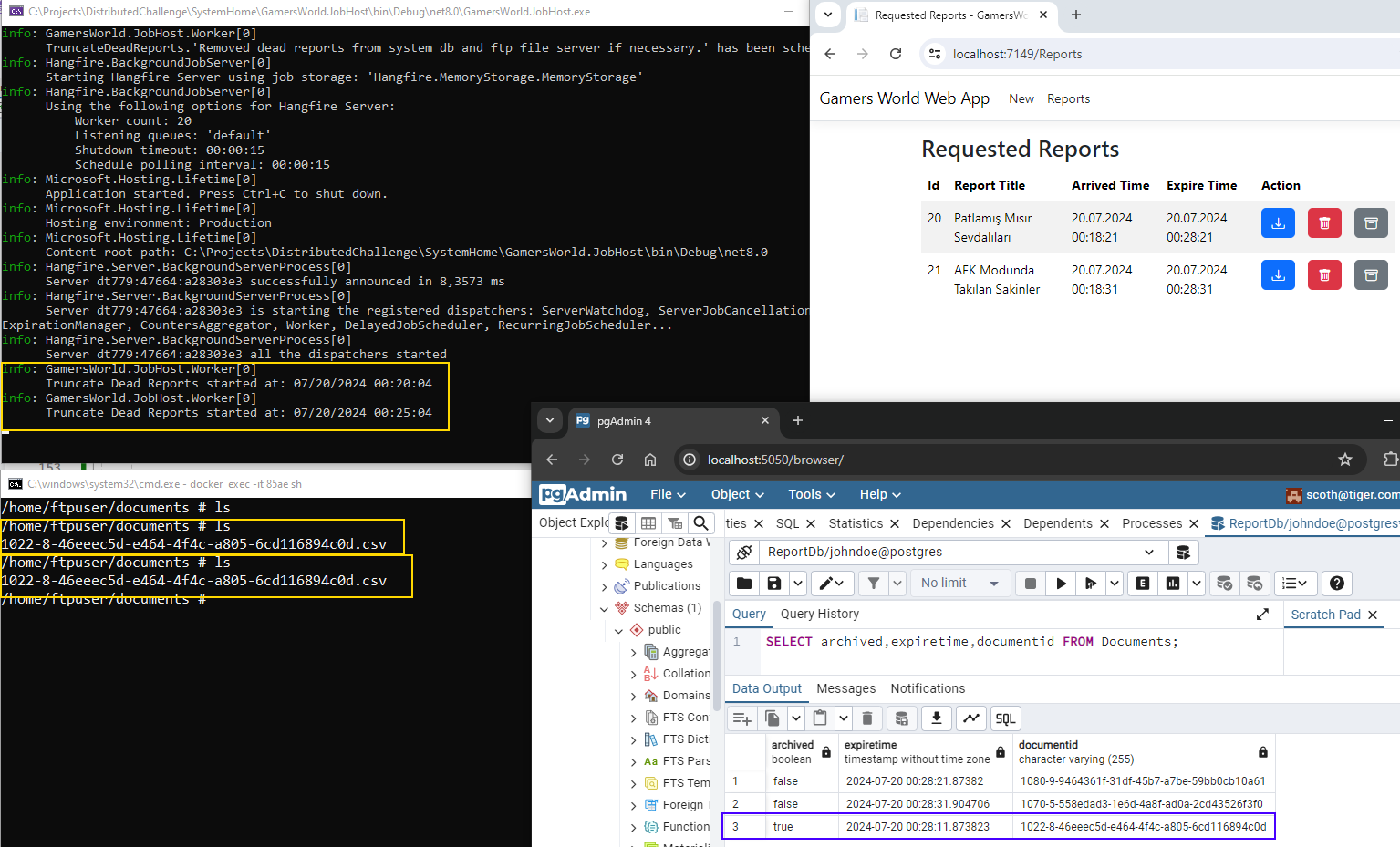Archive the Patlamış Mısır Sevdalıları report
The image size is (1400, 847).
(x=1371, y=223)
